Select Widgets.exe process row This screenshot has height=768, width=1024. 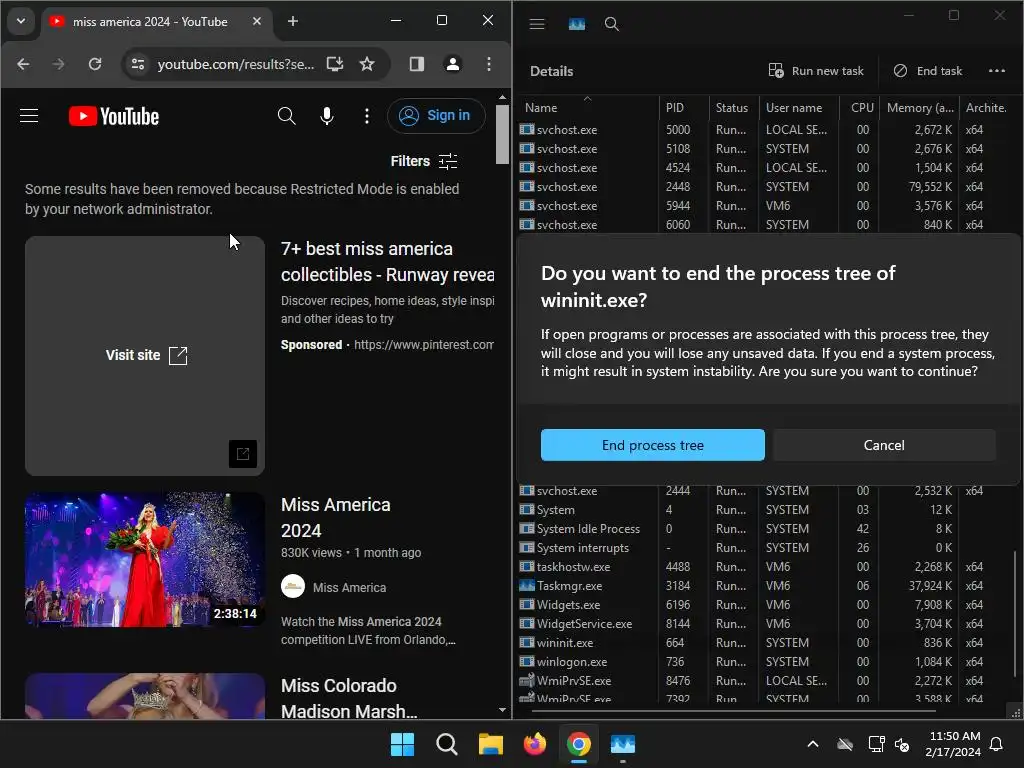click(764, 604)
